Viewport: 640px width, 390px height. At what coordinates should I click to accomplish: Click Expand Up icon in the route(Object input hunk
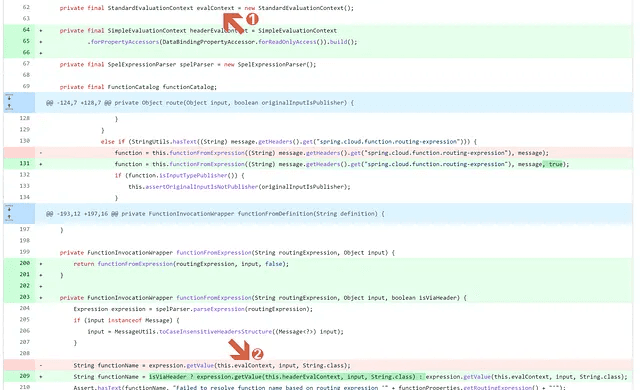pyautogui.click(x=9, y=106)
